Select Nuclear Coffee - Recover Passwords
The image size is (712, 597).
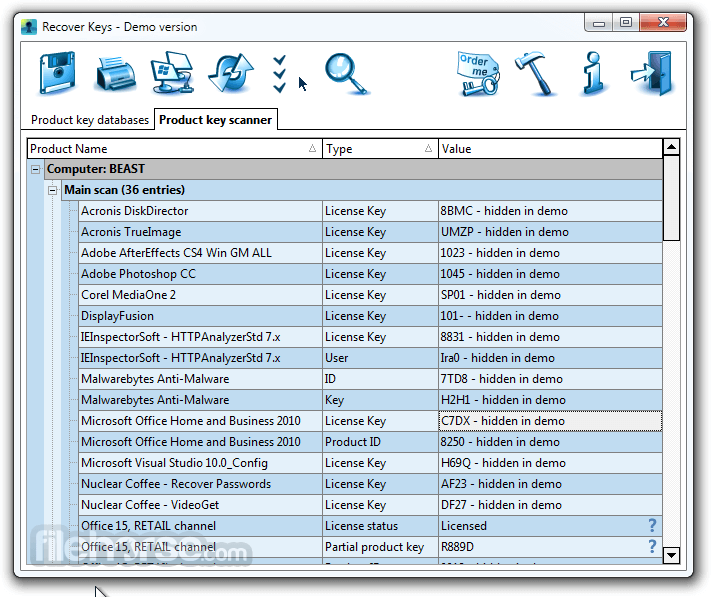click(x=371, y=484)
